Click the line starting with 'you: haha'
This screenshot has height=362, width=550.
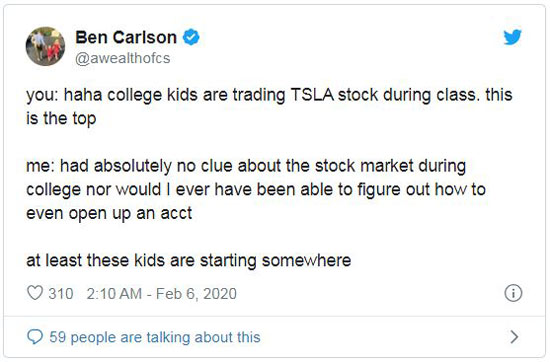(x=269, y=95)
